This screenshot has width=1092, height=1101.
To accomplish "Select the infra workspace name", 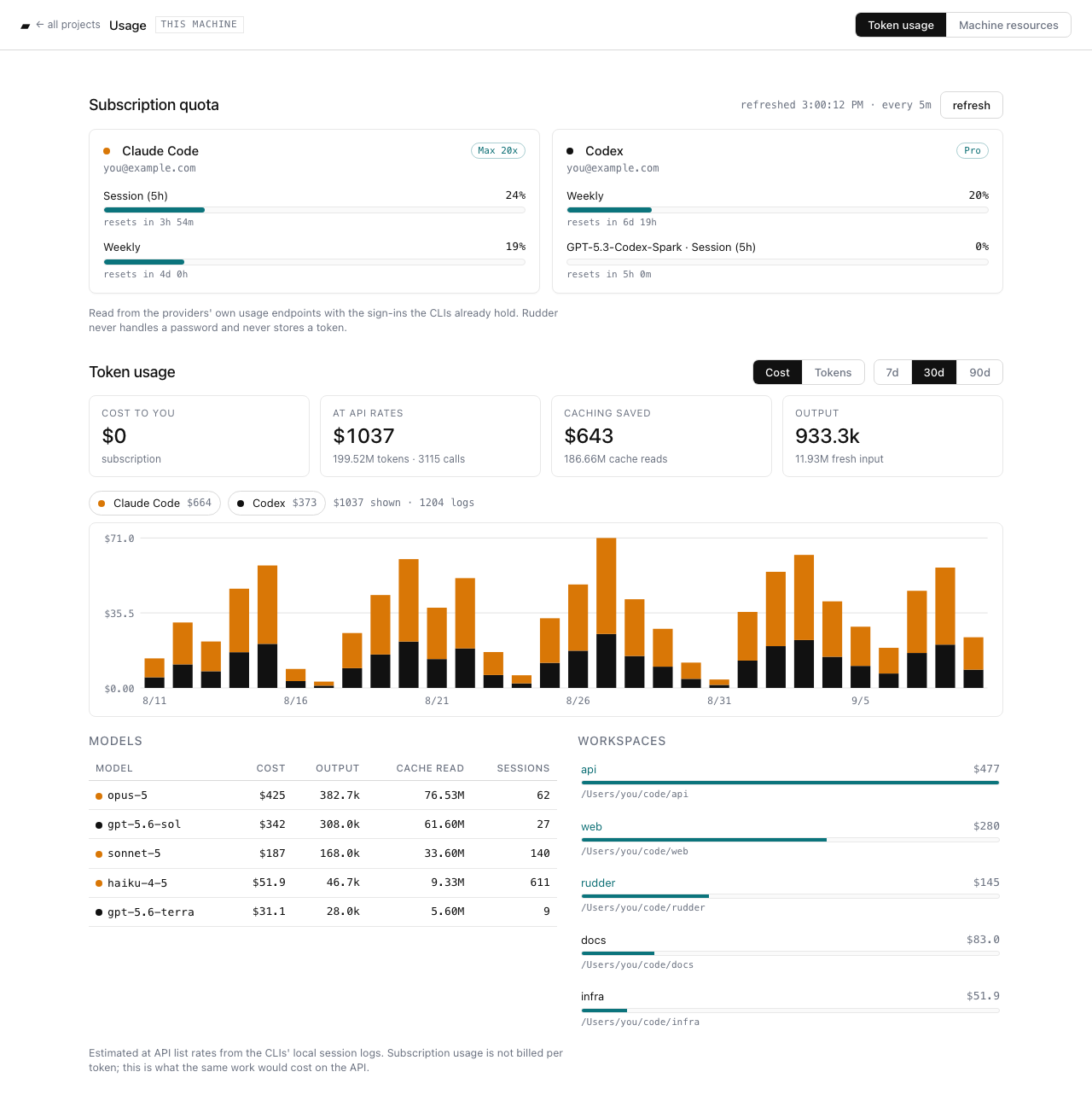I will coord(592,996).
